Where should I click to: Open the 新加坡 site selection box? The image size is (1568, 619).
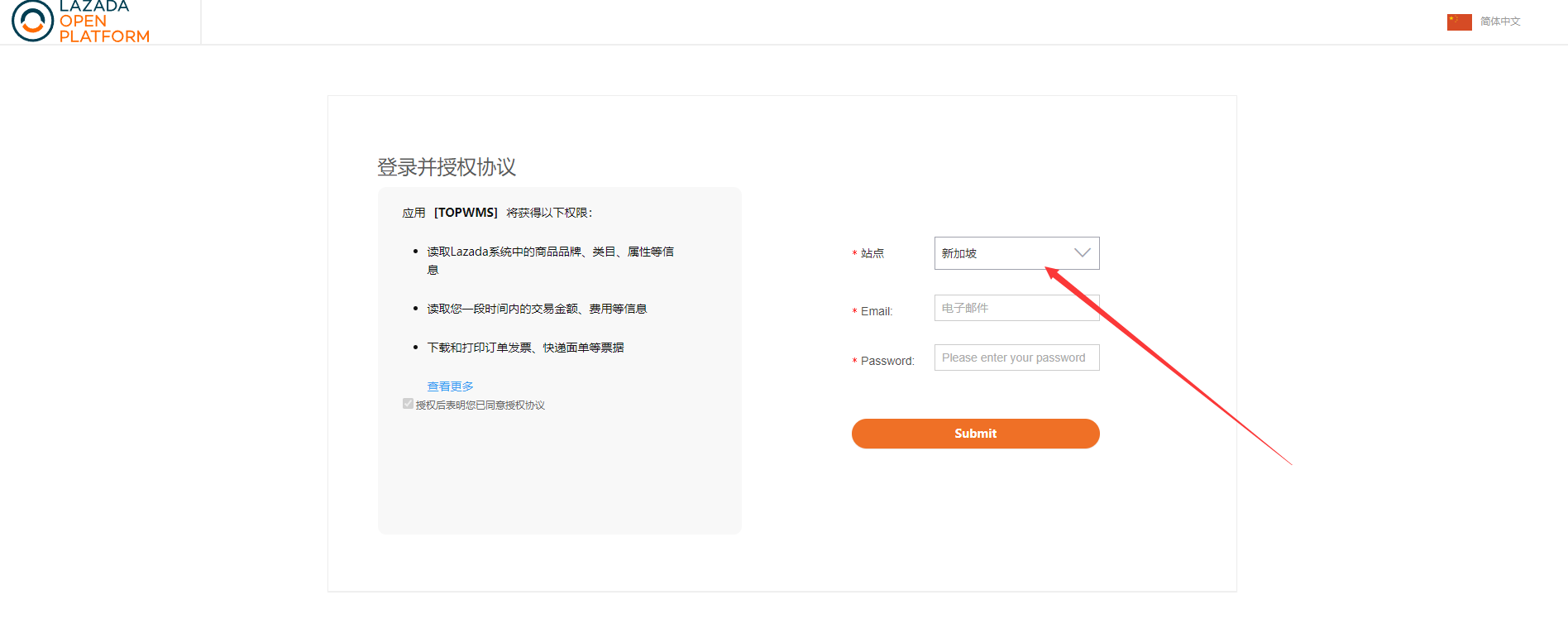[1001, 253]
